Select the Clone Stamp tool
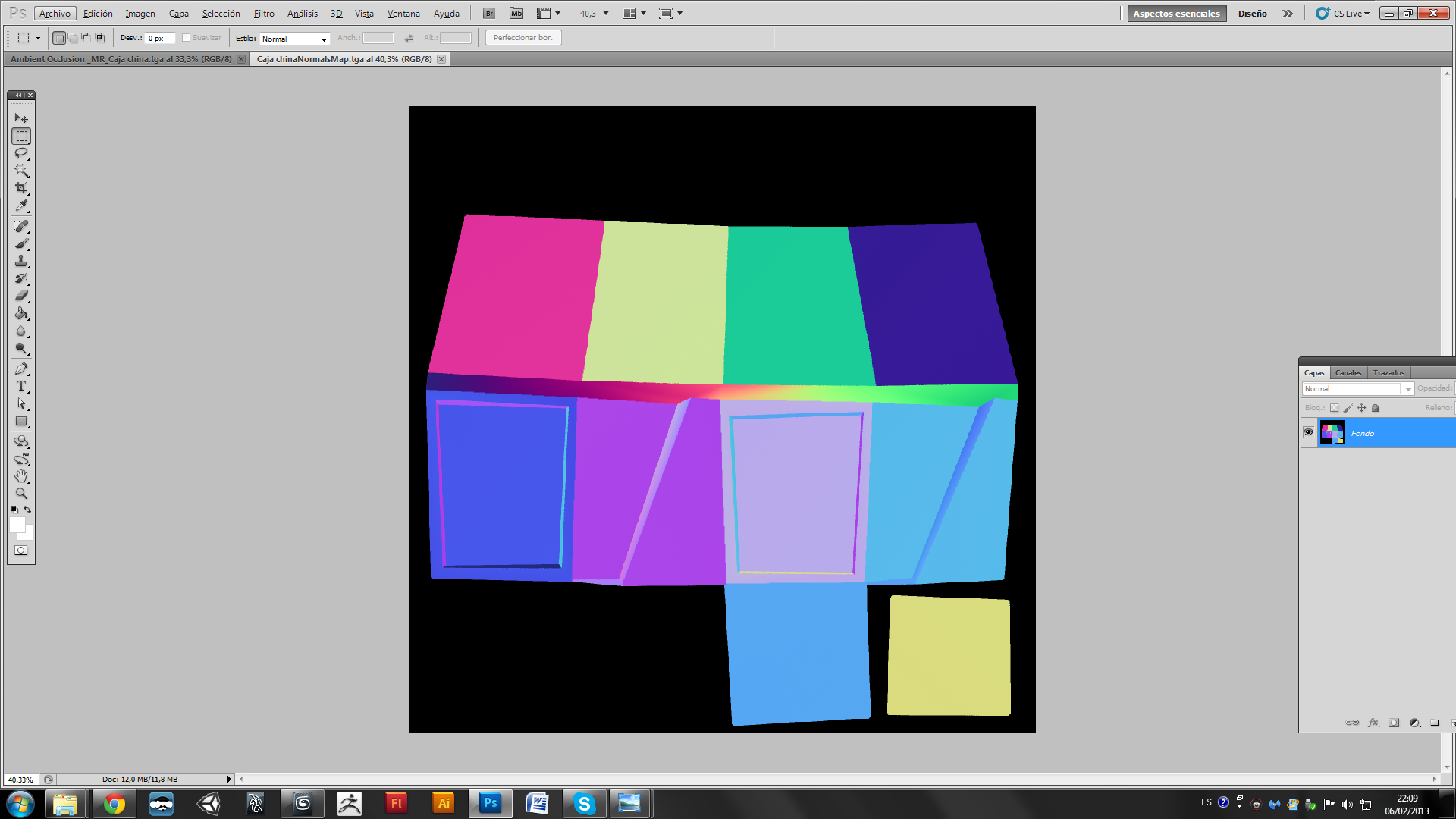1456x819 pixels. click(x=21, y=261)
